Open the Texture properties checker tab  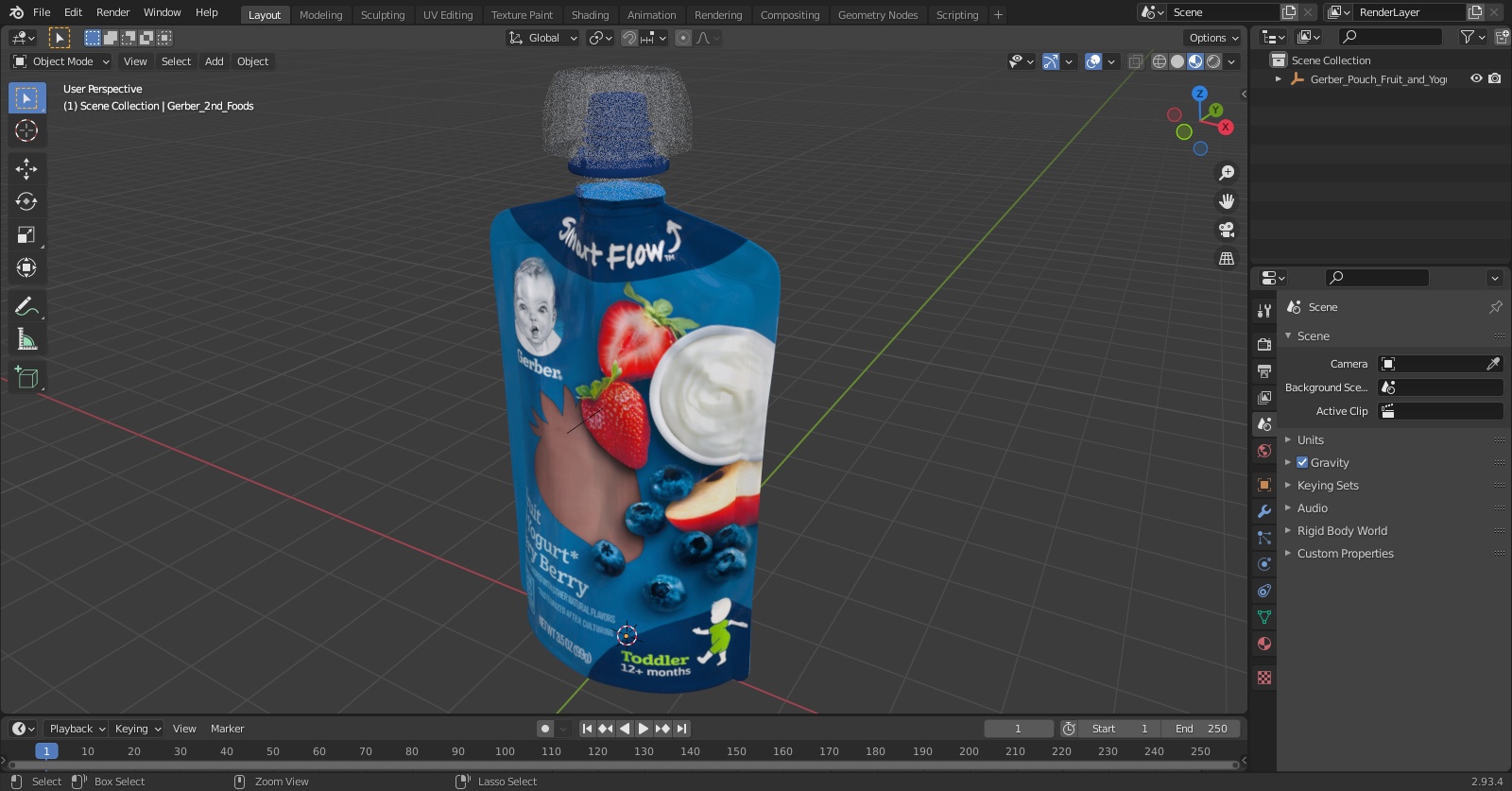coord(1264,678)
